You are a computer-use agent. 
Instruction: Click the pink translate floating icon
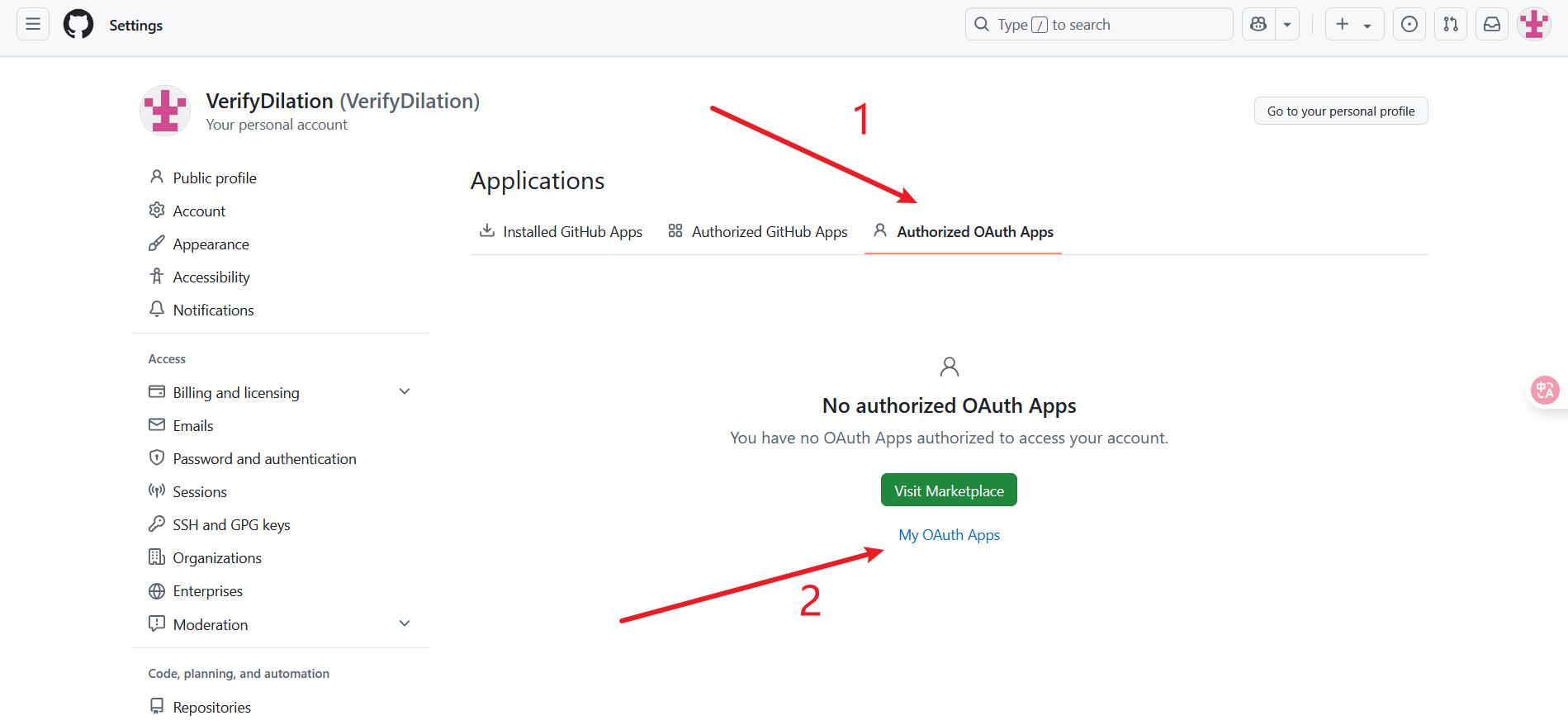pos(1544,390)
